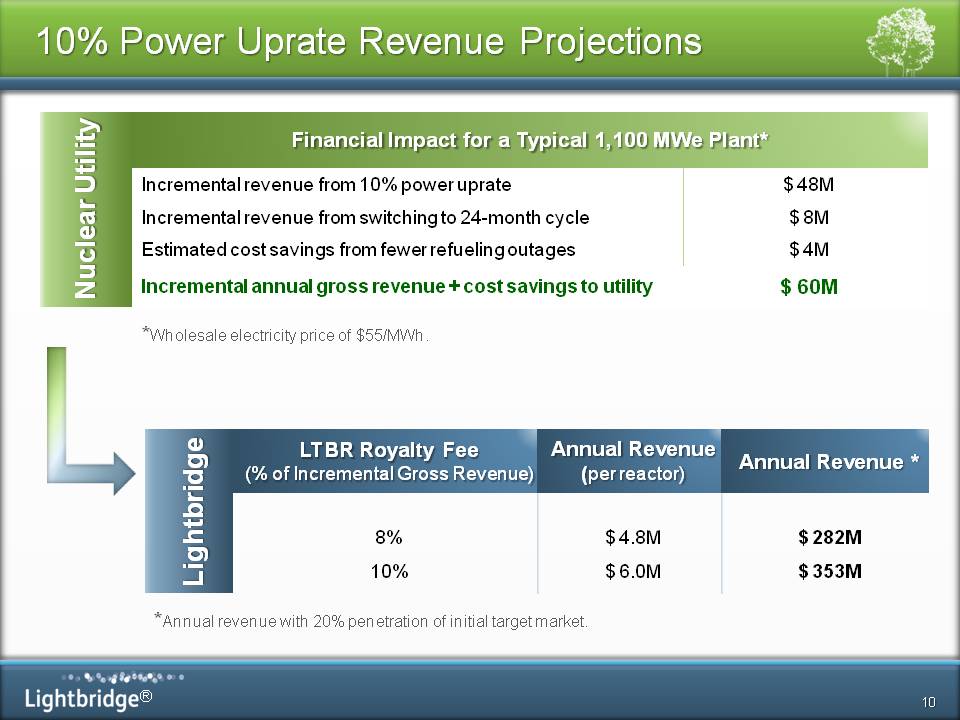Click the slide number 10 in footer
Screen dimensions: 960x720
pos(929,699)
